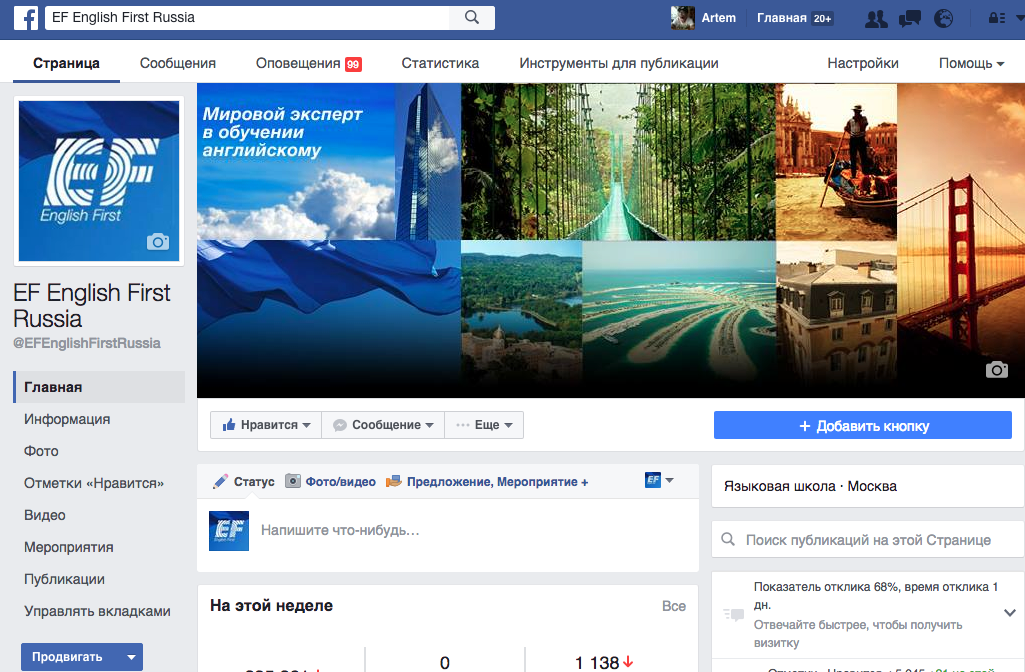Open Инструменты для публикации tab
Viewport: 1025px width, 672px height.
click(x=618, y=63)
